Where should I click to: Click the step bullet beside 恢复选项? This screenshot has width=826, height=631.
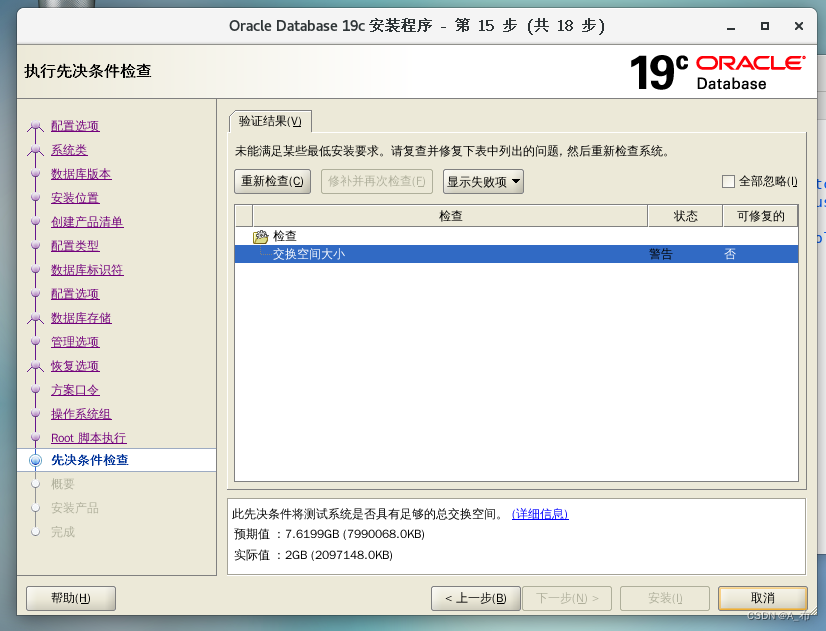35,366
